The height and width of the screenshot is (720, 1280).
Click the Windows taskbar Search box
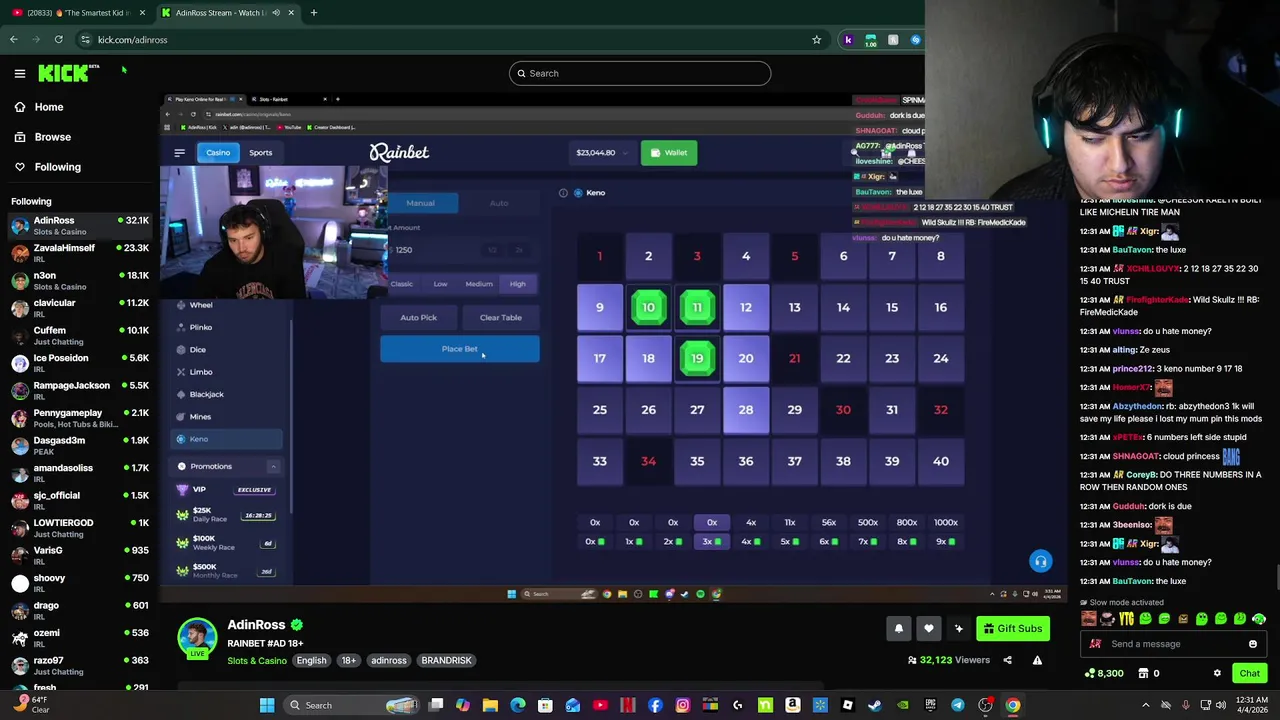click(x=350, y=705)
